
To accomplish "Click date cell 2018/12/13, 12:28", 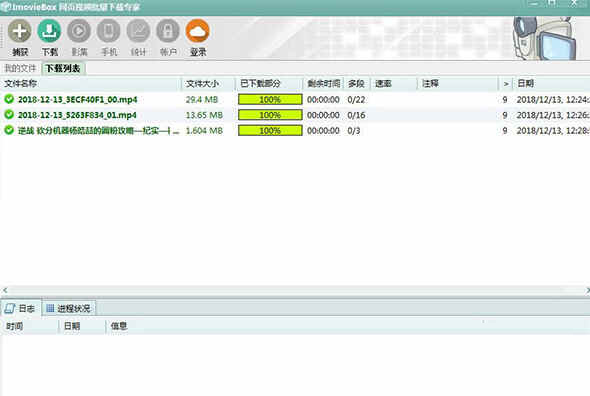I will (x=553, y=131).
